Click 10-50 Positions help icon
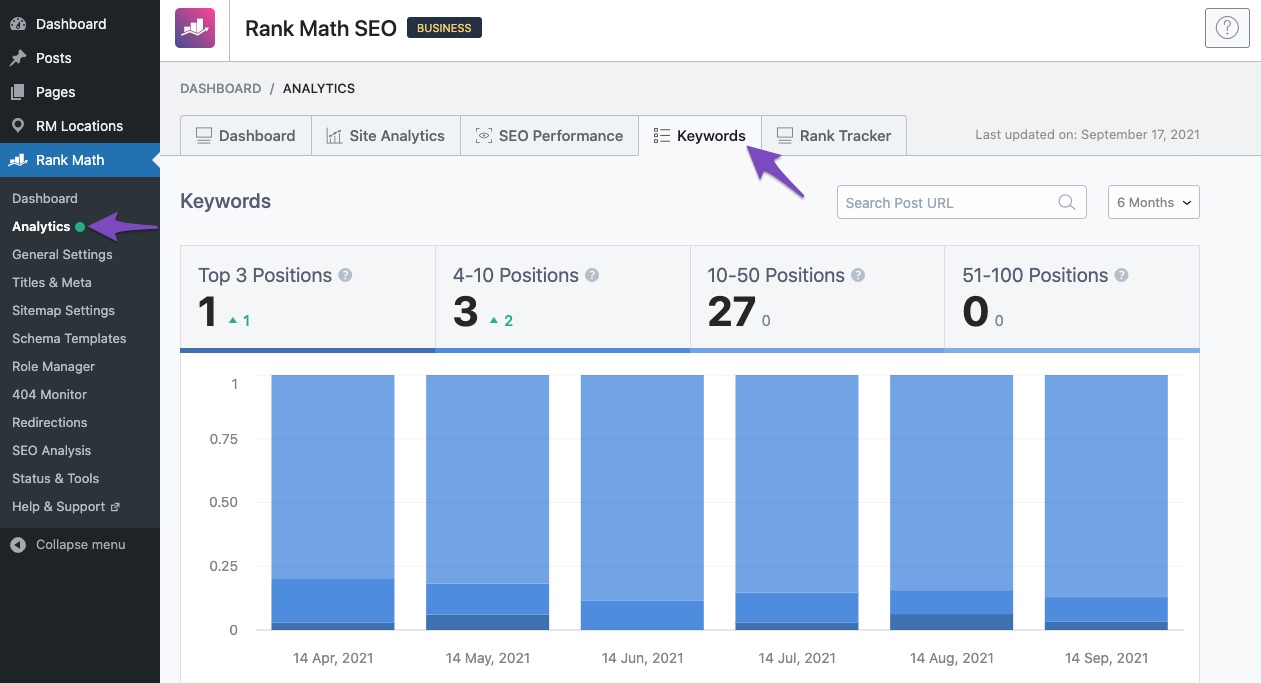Screen dimensions: 1261x683 coord(858,275)
